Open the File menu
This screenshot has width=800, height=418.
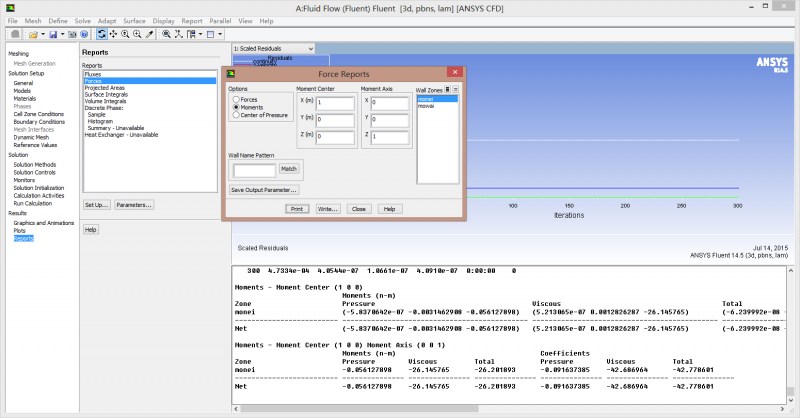click(13, 21)
